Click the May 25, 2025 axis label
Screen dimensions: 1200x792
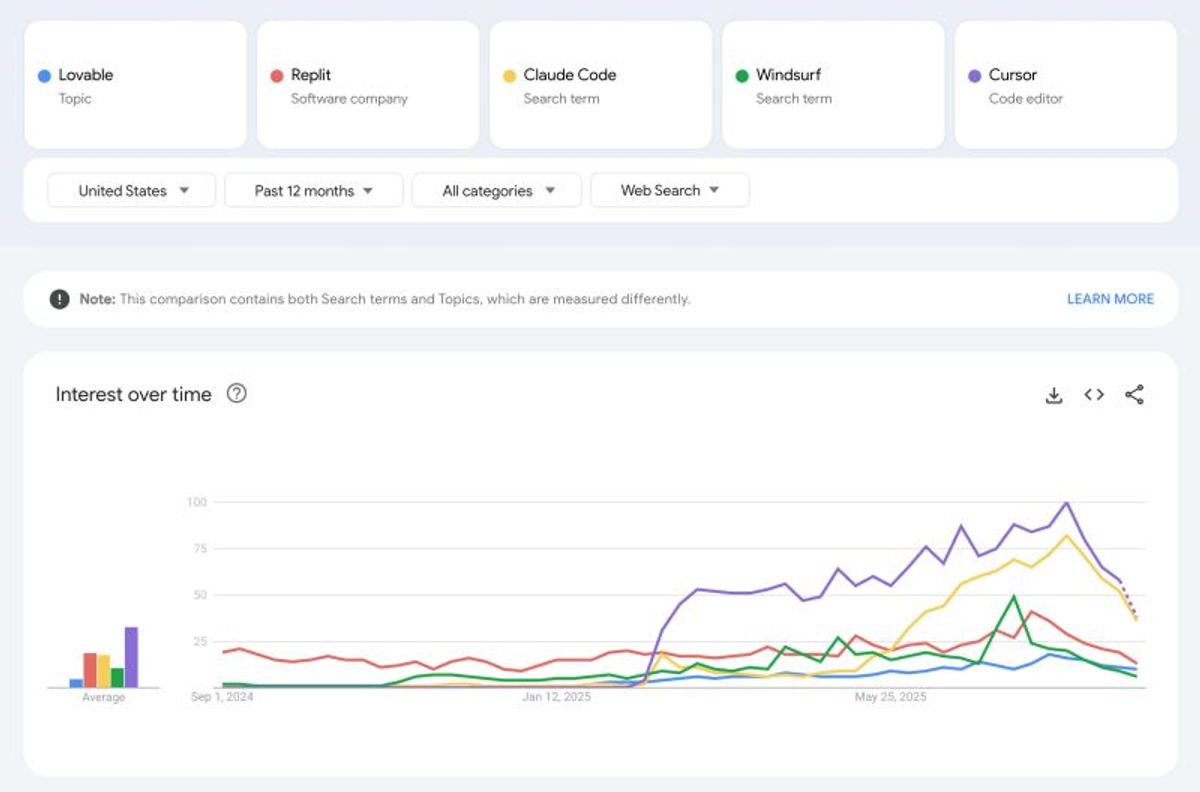coord(890,697)
